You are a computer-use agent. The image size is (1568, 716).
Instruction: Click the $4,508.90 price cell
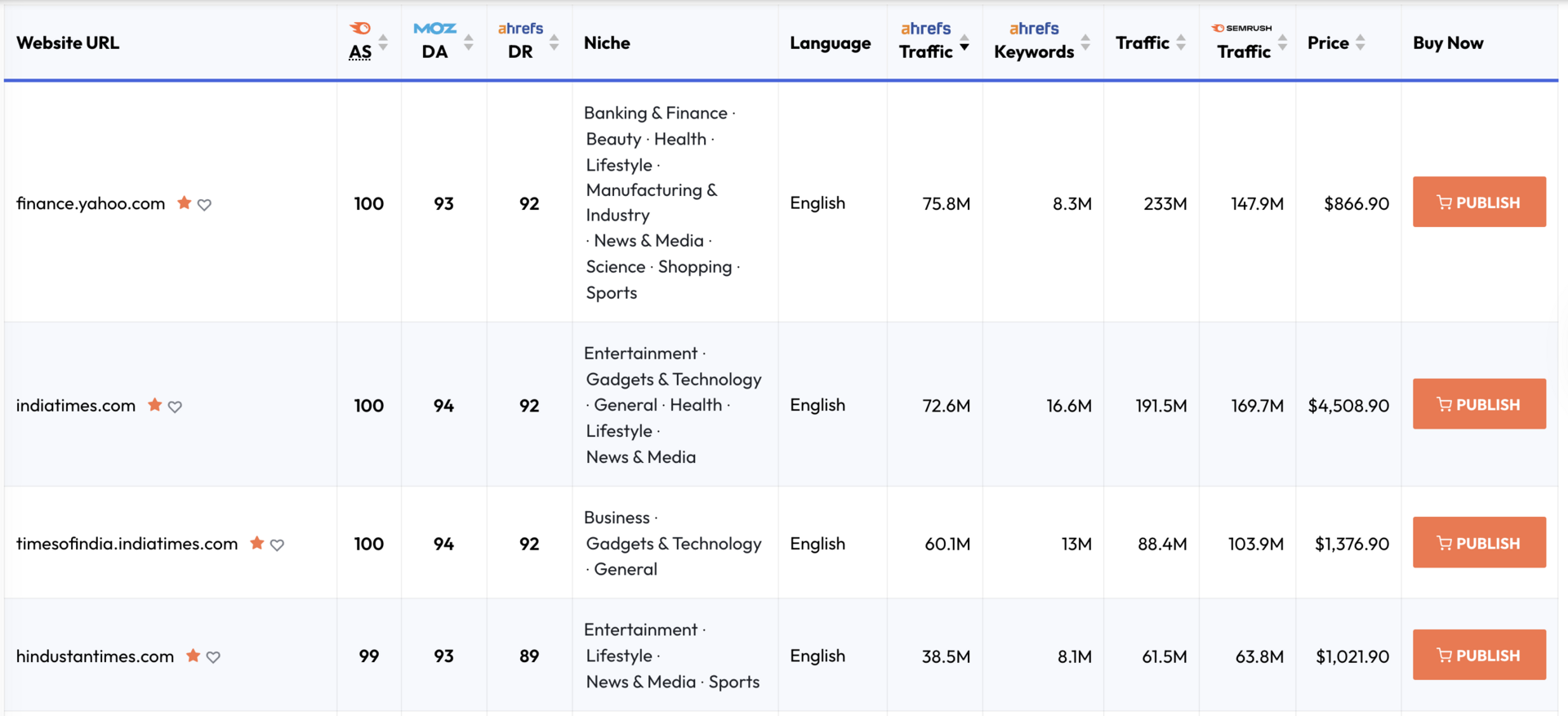click(1348, 406)
